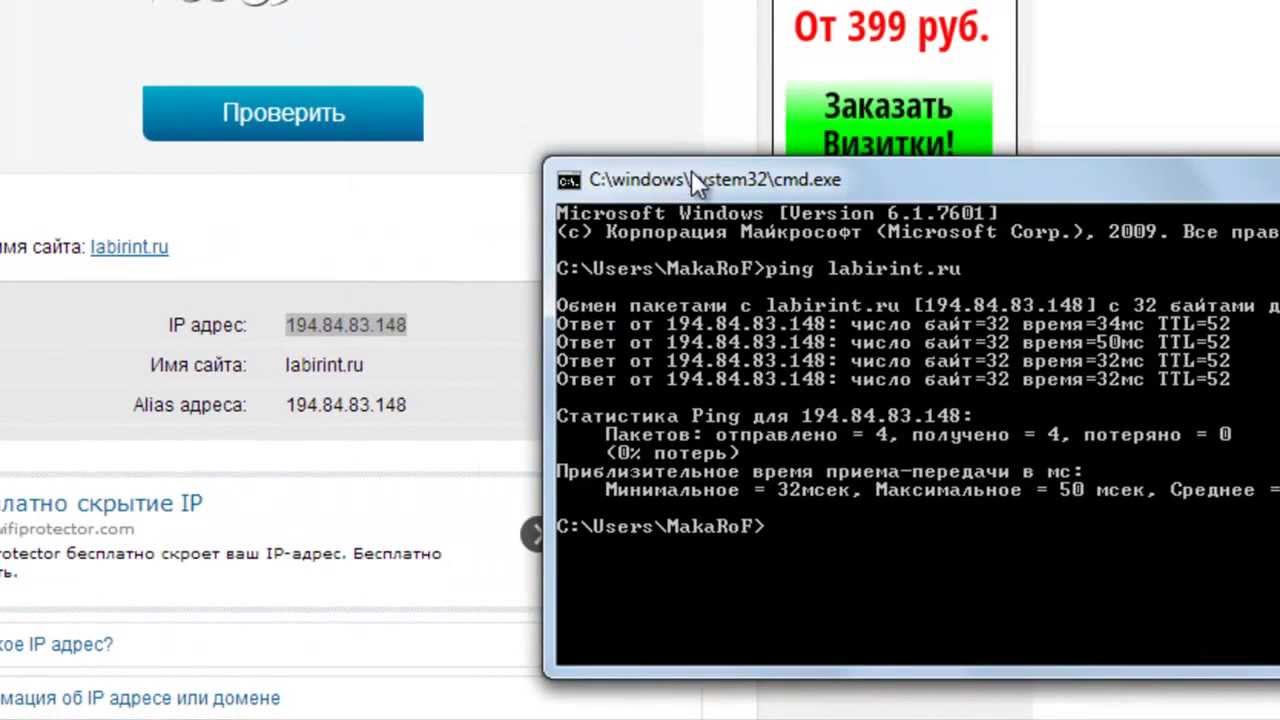The image size is (1280, 720).
Task: Click the Microsoft Windows Version 6.1.7601 line
Action: [777, 213]
